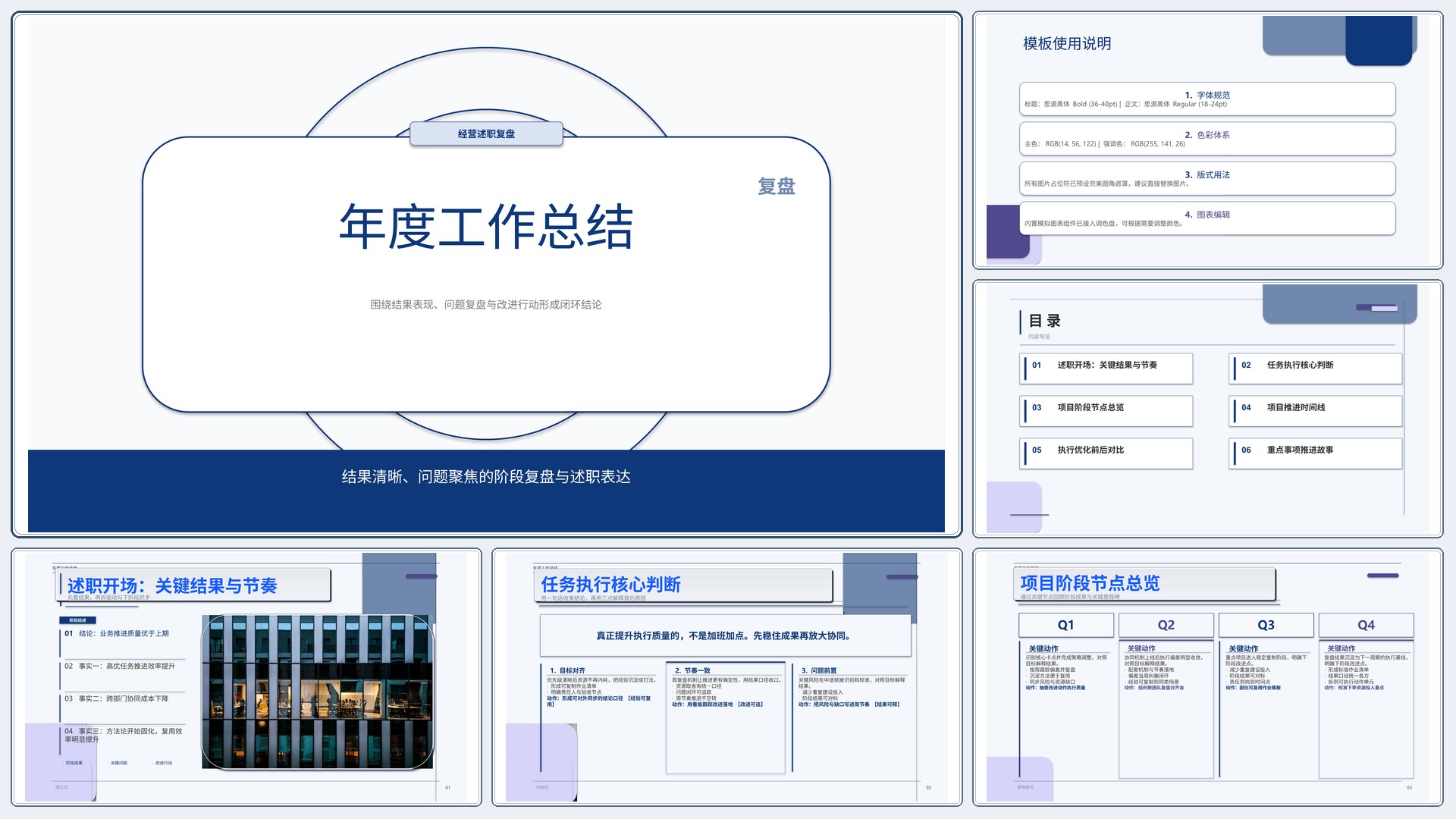Choose contents entry 06 重点事项推进故事
Viewport: 1456px width, 819px height.
click(x=1316, y=453)
